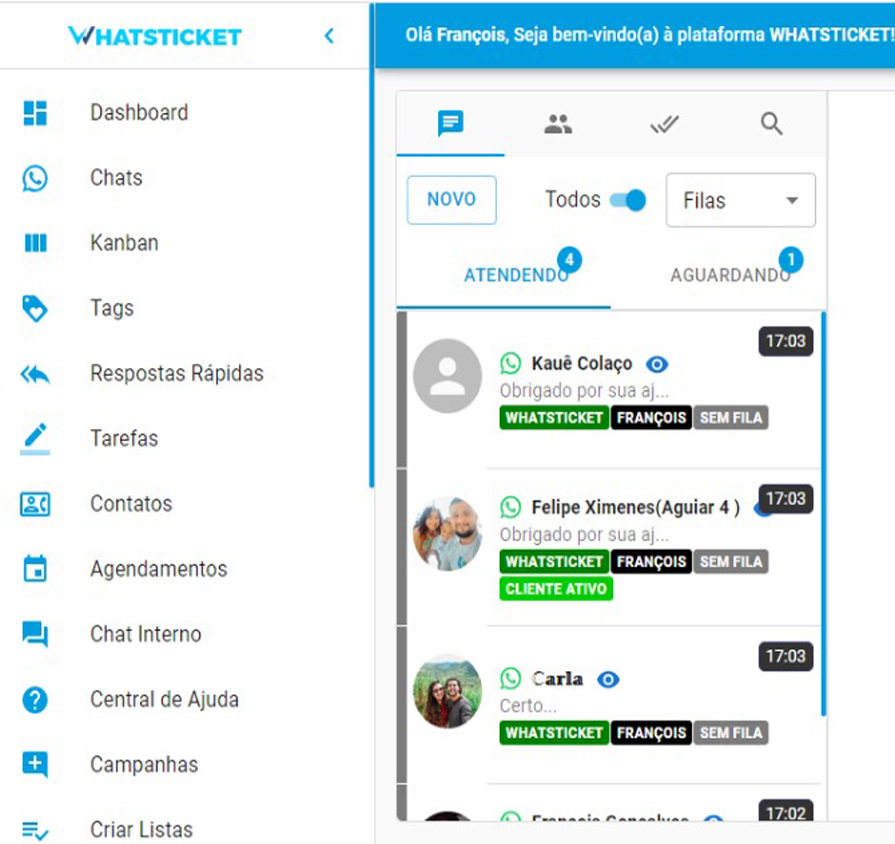Click the NOVO button

pyautogui.click(x=451, y=200)
